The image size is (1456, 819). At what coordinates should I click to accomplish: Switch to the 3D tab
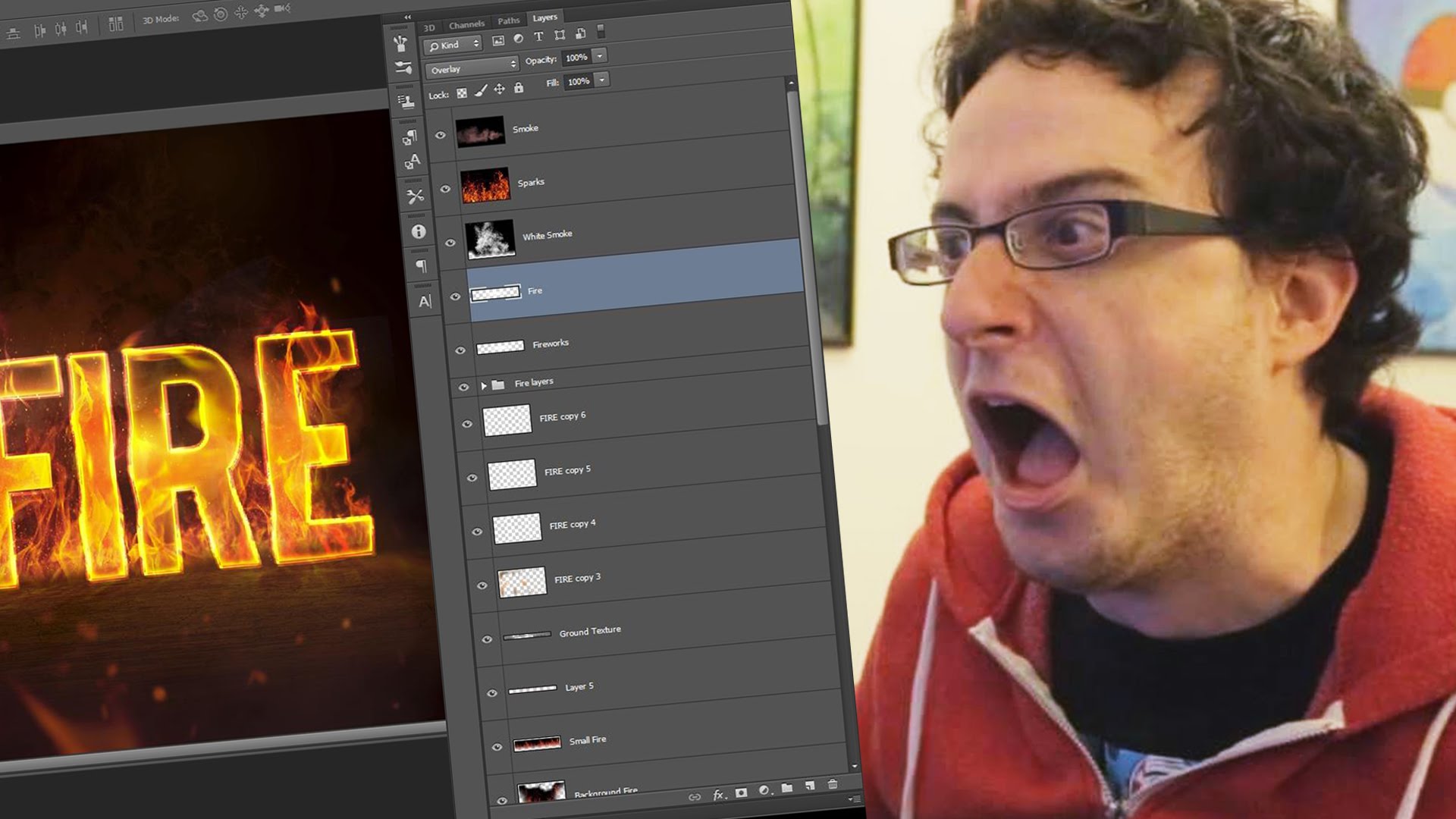[x=429, y=27]
